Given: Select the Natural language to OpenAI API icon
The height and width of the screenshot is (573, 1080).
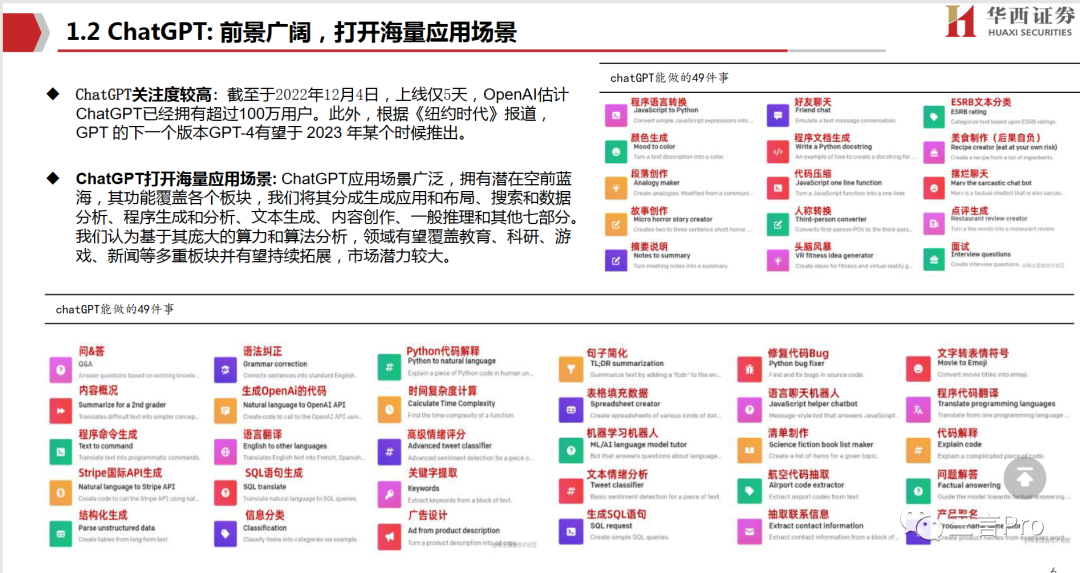Looking at the screenshot, I should click(225, 410).
